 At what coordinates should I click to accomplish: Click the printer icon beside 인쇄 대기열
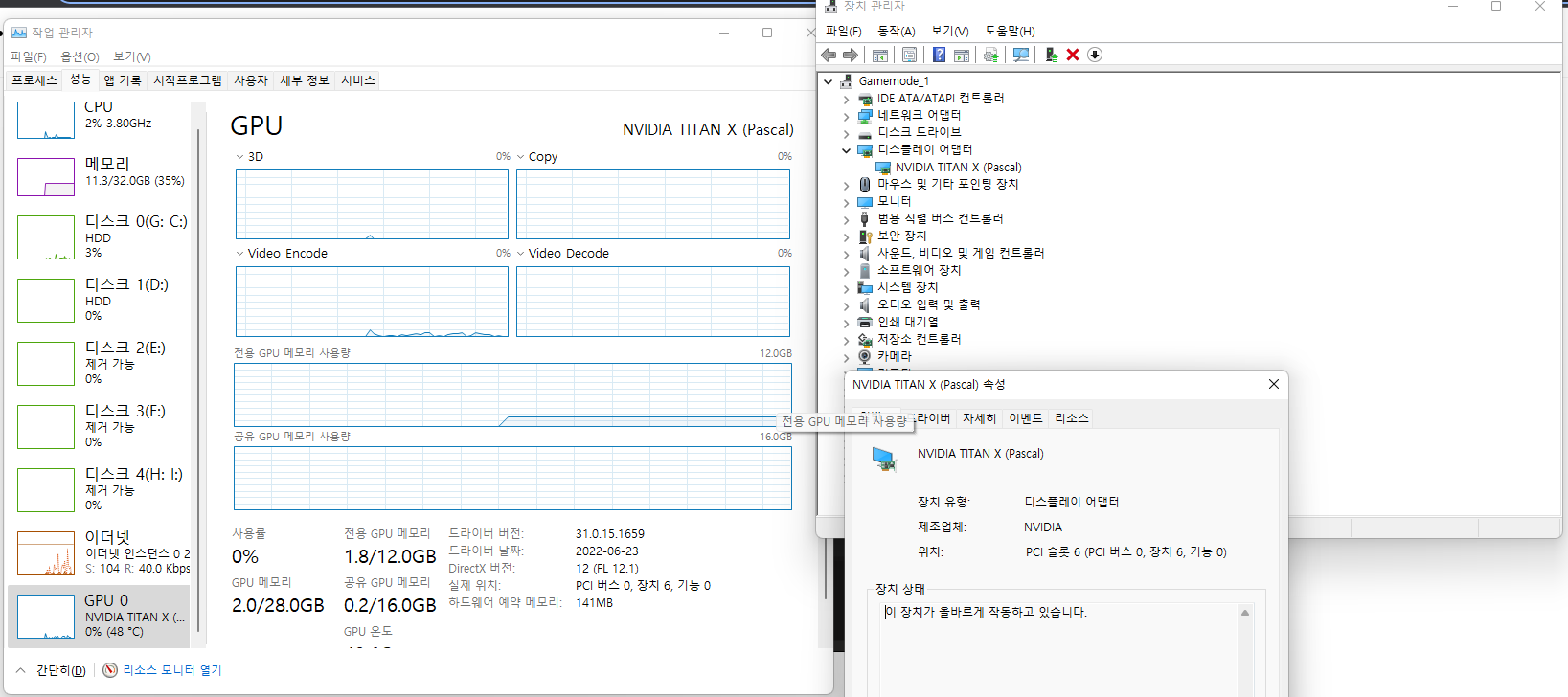(865, 322)
